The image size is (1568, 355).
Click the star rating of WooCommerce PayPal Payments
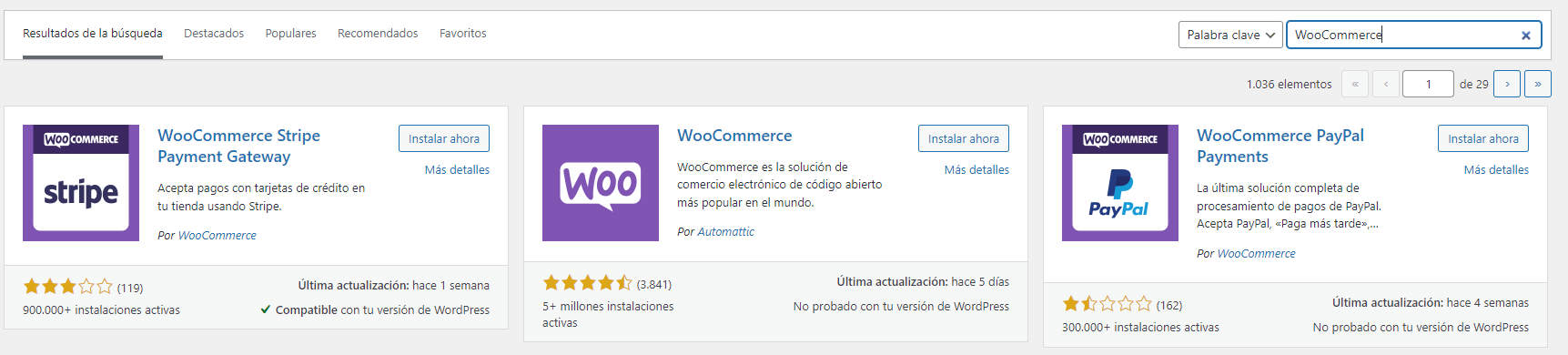click(x=1108, y=304)
